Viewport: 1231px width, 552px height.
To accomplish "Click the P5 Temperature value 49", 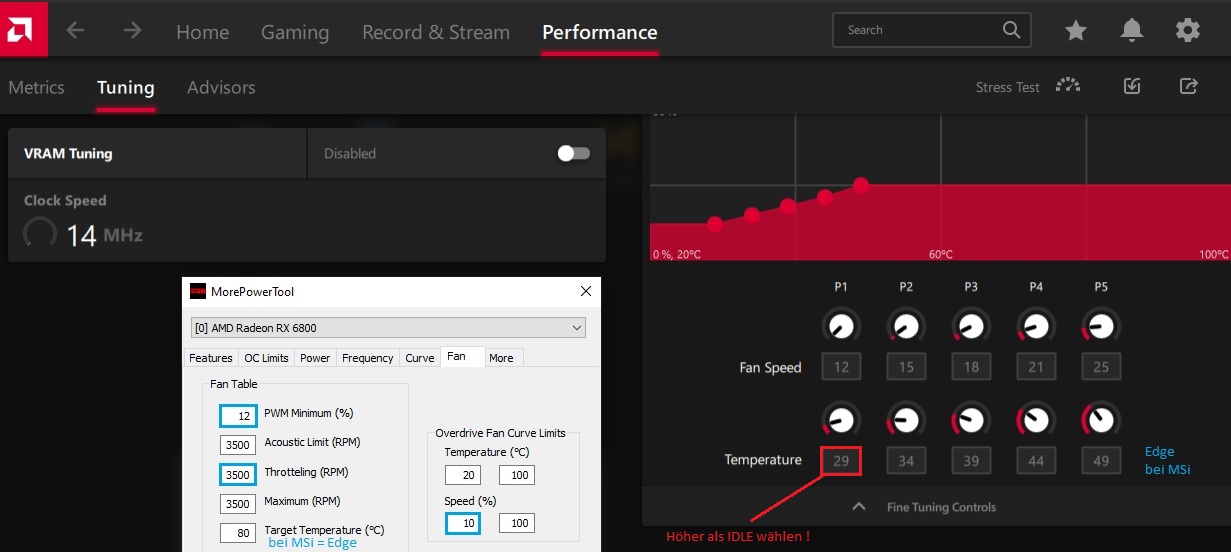I will tap(1101, 460).
